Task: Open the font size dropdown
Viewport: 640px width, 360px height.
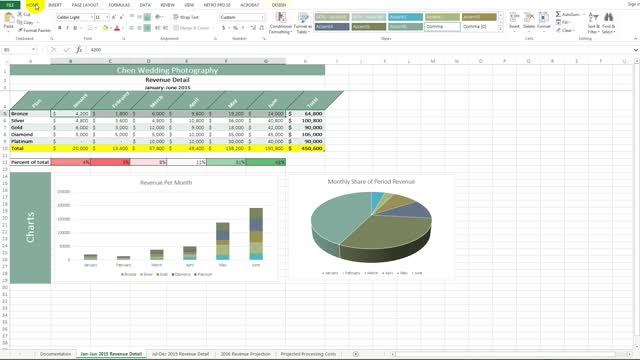Action: point(107,17)
